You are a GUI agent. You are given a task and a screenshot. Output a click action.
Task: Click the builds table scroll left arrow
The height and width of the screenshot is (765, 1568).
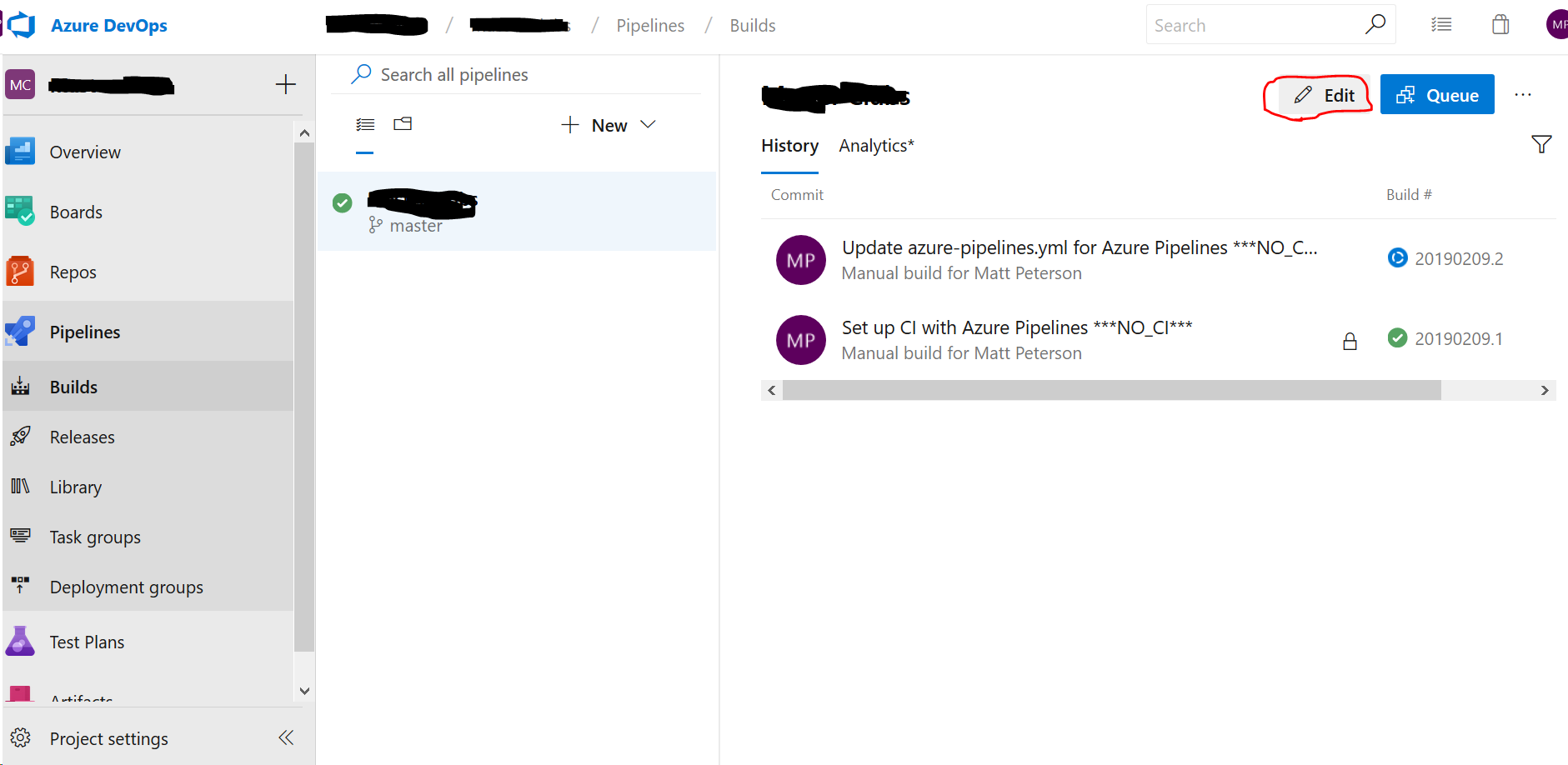tap(772, 390)
